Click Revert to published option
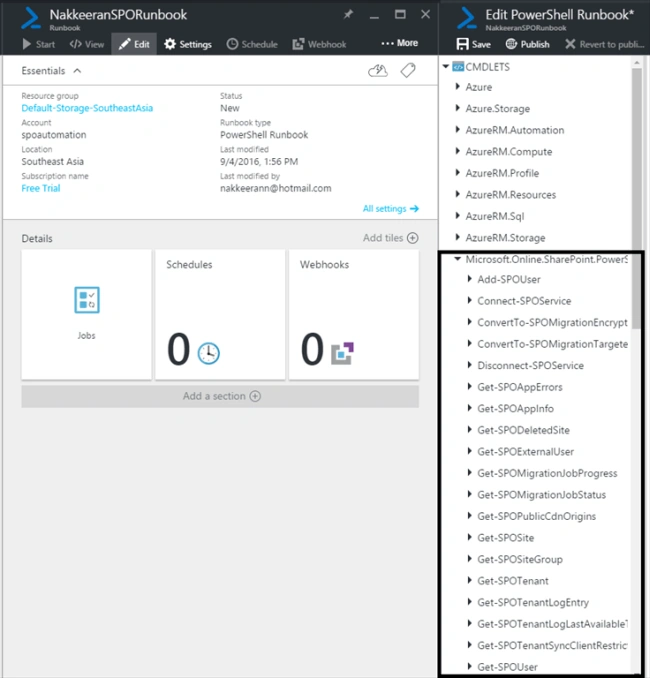 605,44
